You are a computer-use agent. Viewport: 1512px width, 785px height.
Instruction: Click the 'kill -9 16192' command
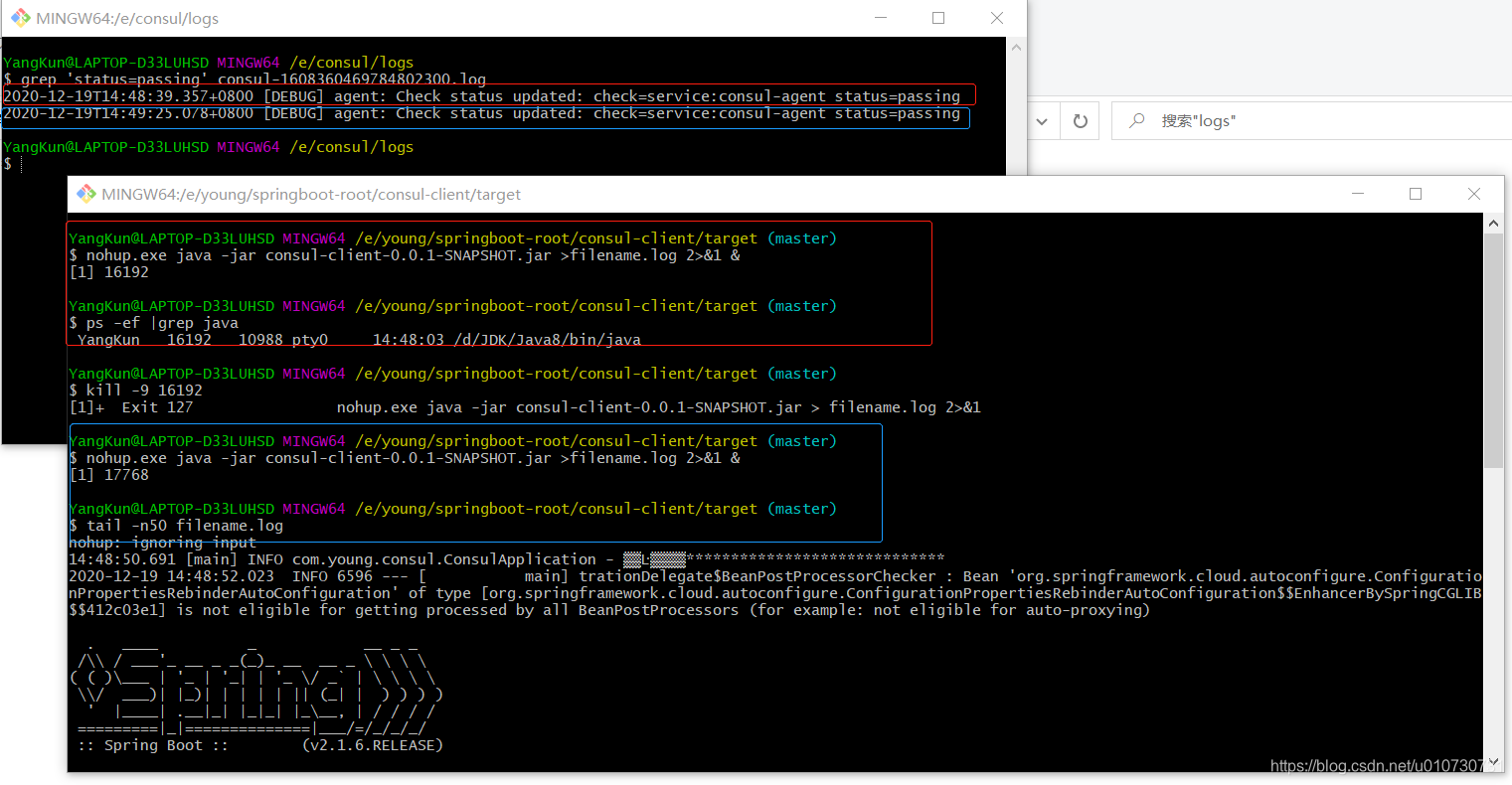(136, 391)
